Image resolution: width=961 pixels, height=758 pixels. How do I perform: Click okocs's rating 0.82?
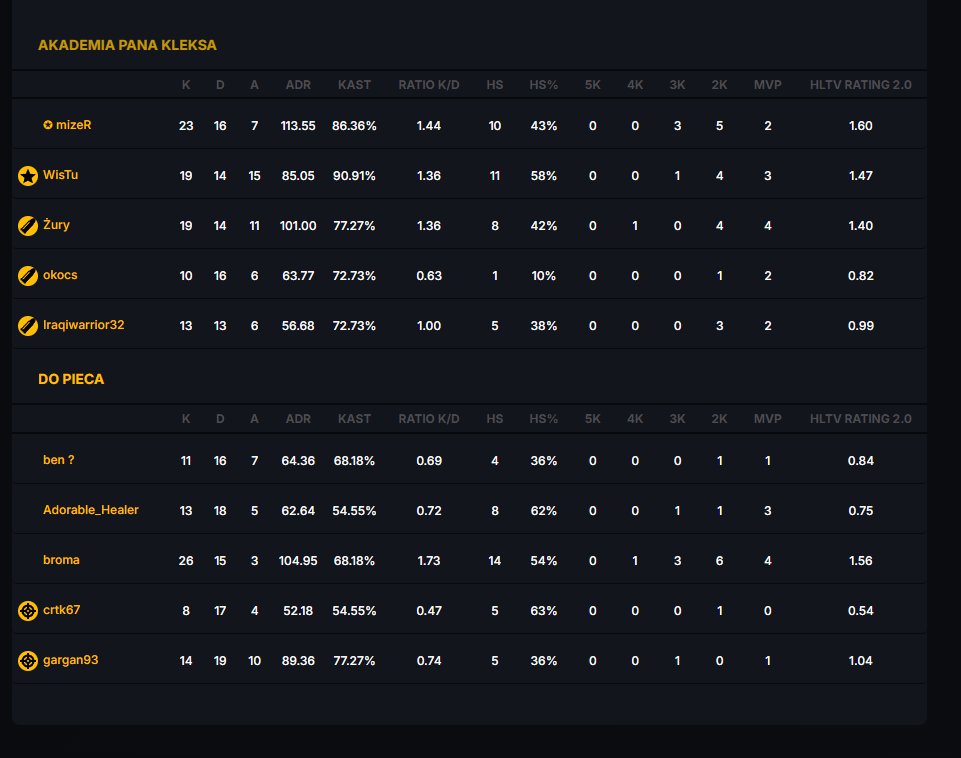(860, 276)
